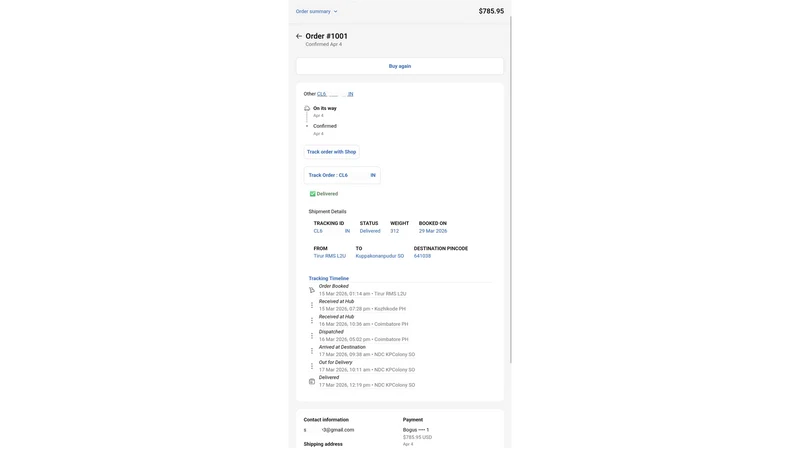Select the Dispatched timeline entry
The width and height of the screenshot is (800, 450).
[363, 335]
